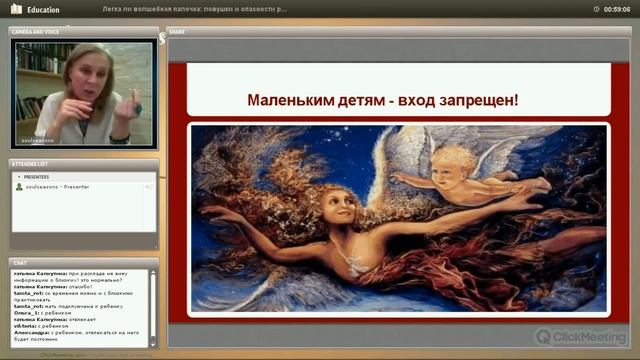The width and height of the screenshot is (640, 360).
Task: Click the shared slide angel painting
Action: [399, 219]
